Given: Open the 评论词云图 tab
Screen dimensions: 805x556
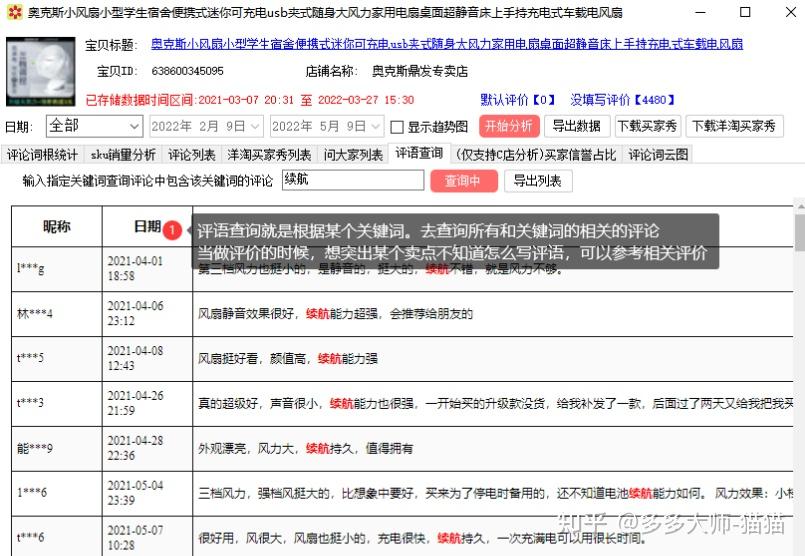Looking at the screenshot, I should (657, 155).
